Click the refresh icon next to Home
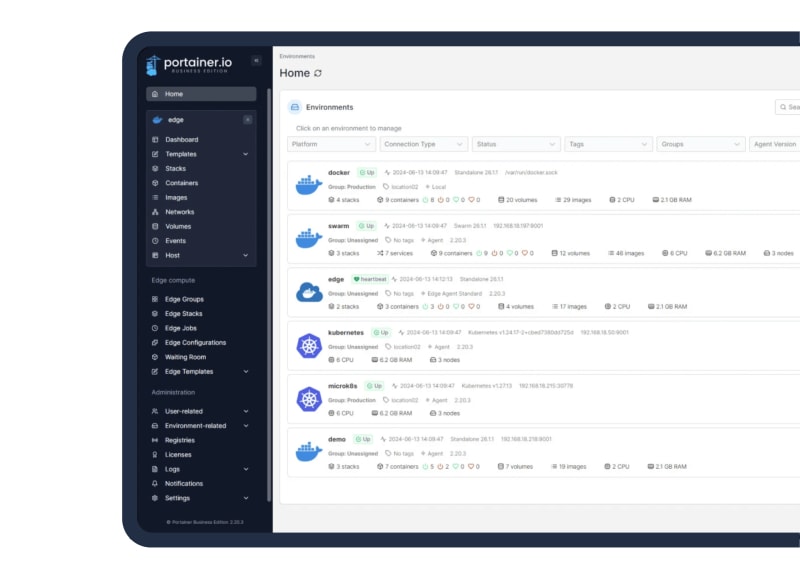 [x=318, y=73]
